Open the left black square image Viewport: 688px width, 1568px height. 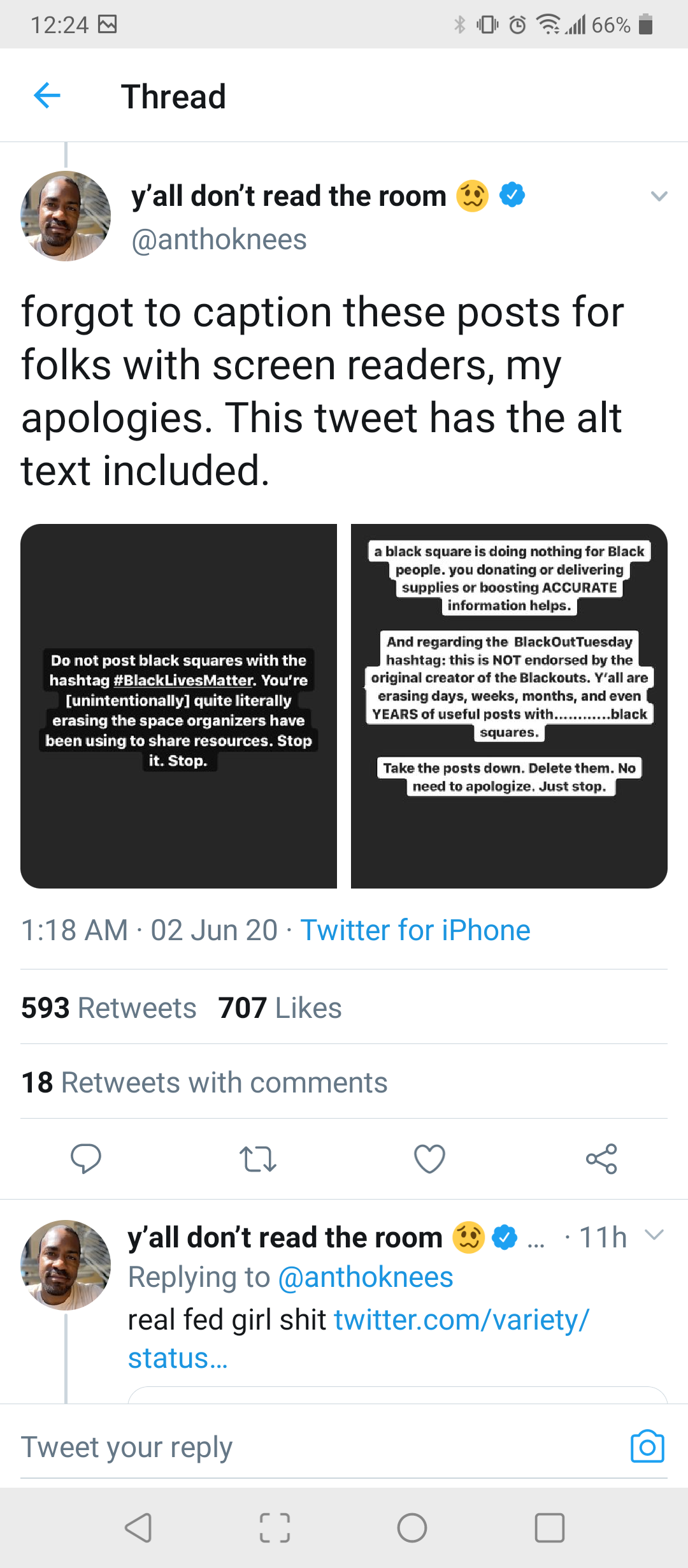click(x=179, y=706)
